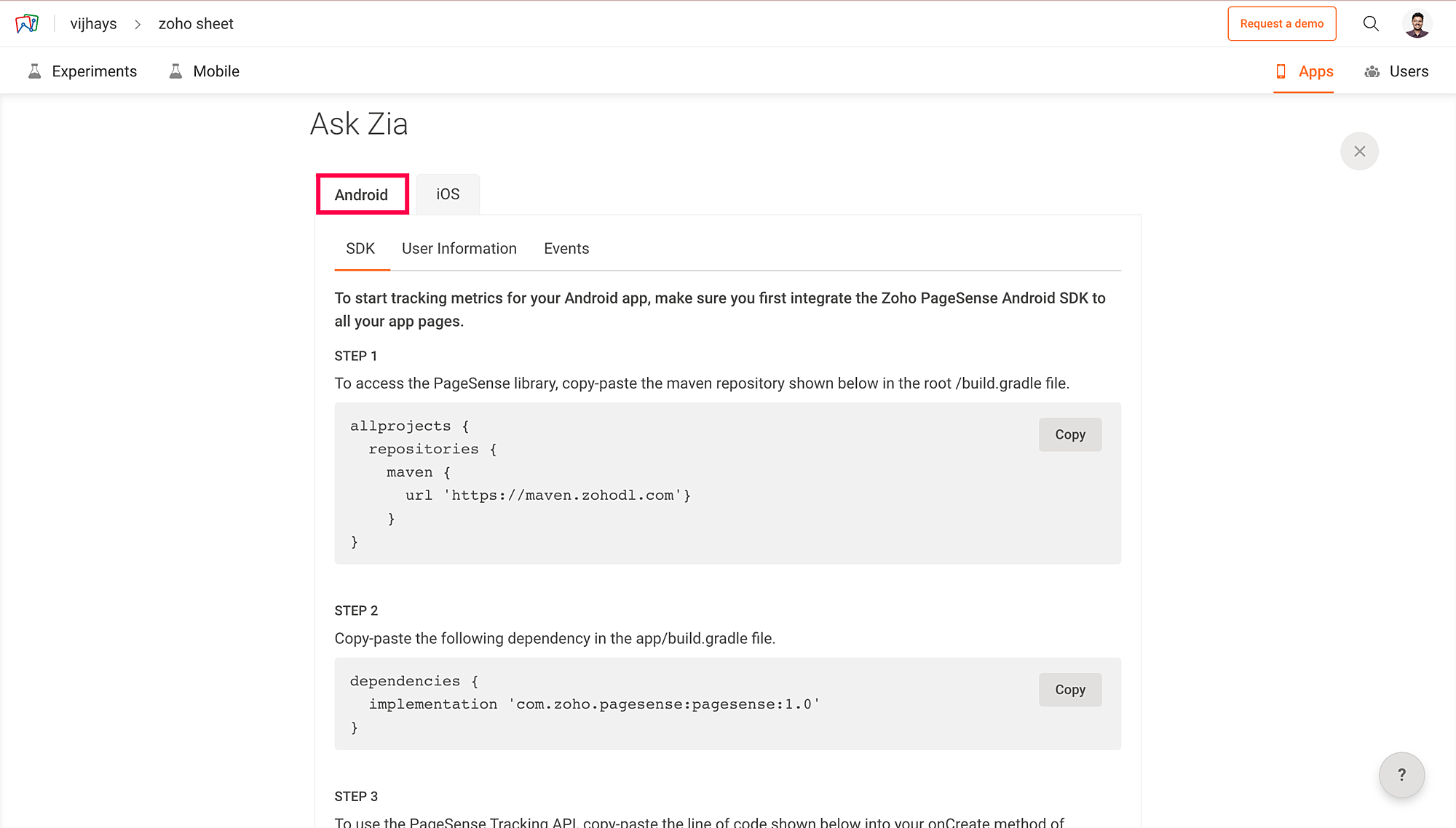This screenshot has width=1456, height=828.
Task: Open the search magnifier icon
Action: 1371,23
